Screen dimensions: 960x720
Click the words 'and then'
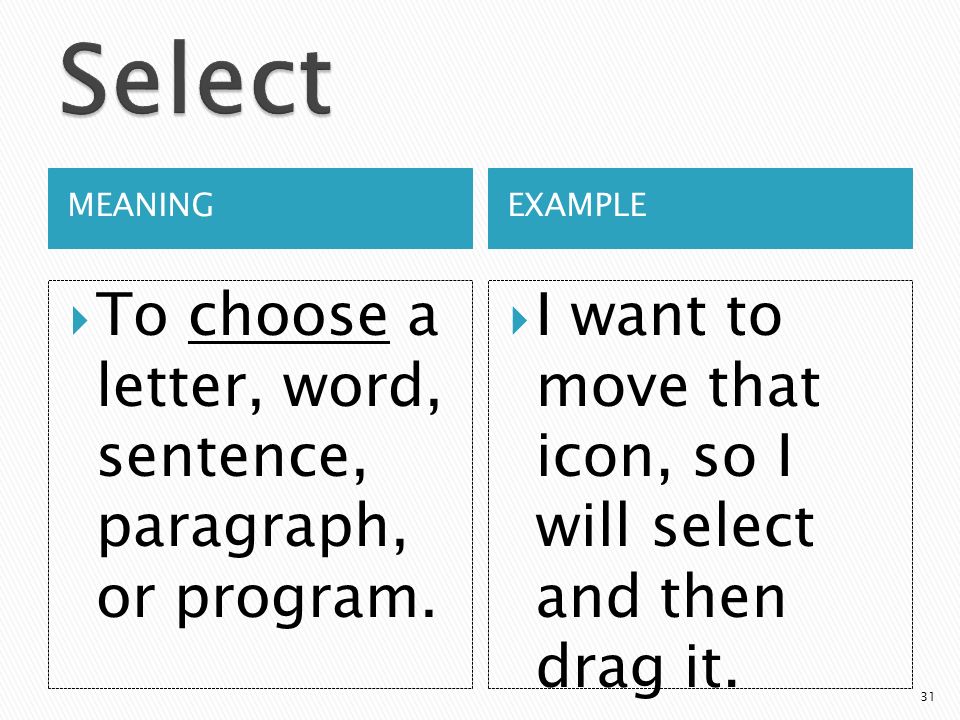pyautogui.click(x=661, y=596)
